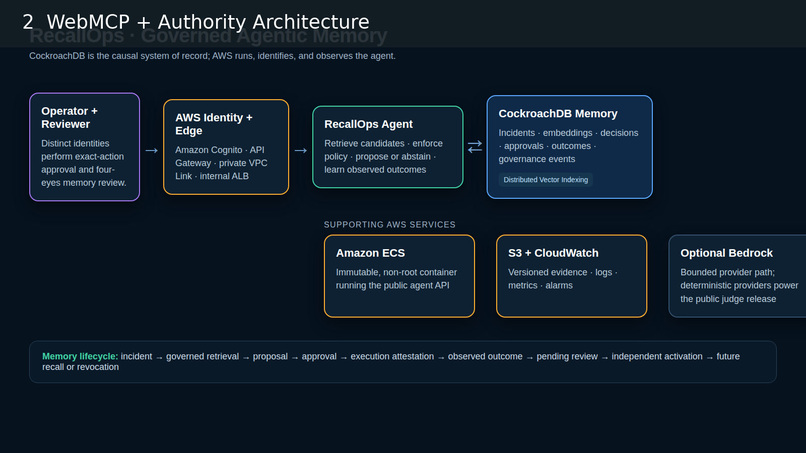Click the bidirectional arrows before CockroachDB Memory
Image resolution: width=806 pixels, height=453 pixels.
(475, 147)
